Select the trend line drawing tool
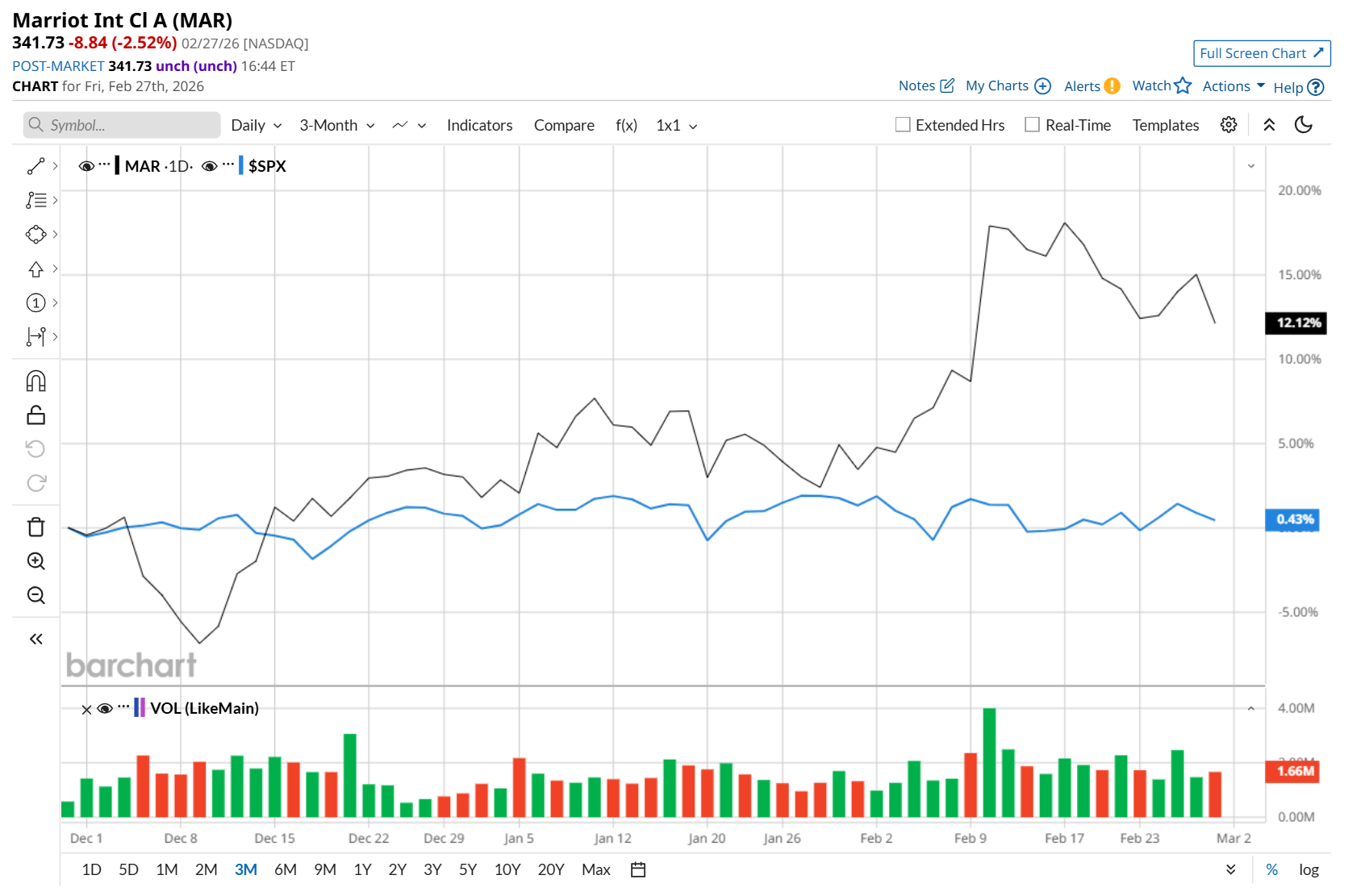This screenshot has width=1361, height=896. pyautogui.click(x=35, y=166)
